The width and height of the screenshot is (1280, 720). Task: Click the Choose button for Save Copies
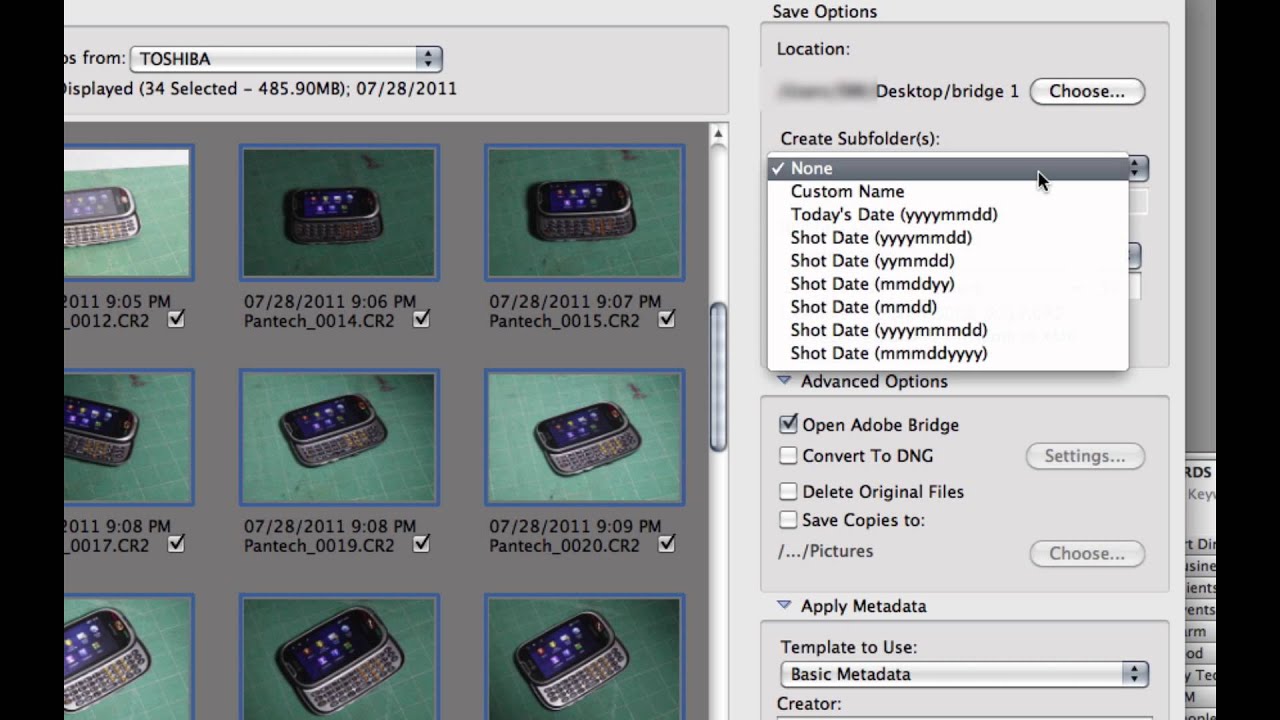tap(1087, 553)
